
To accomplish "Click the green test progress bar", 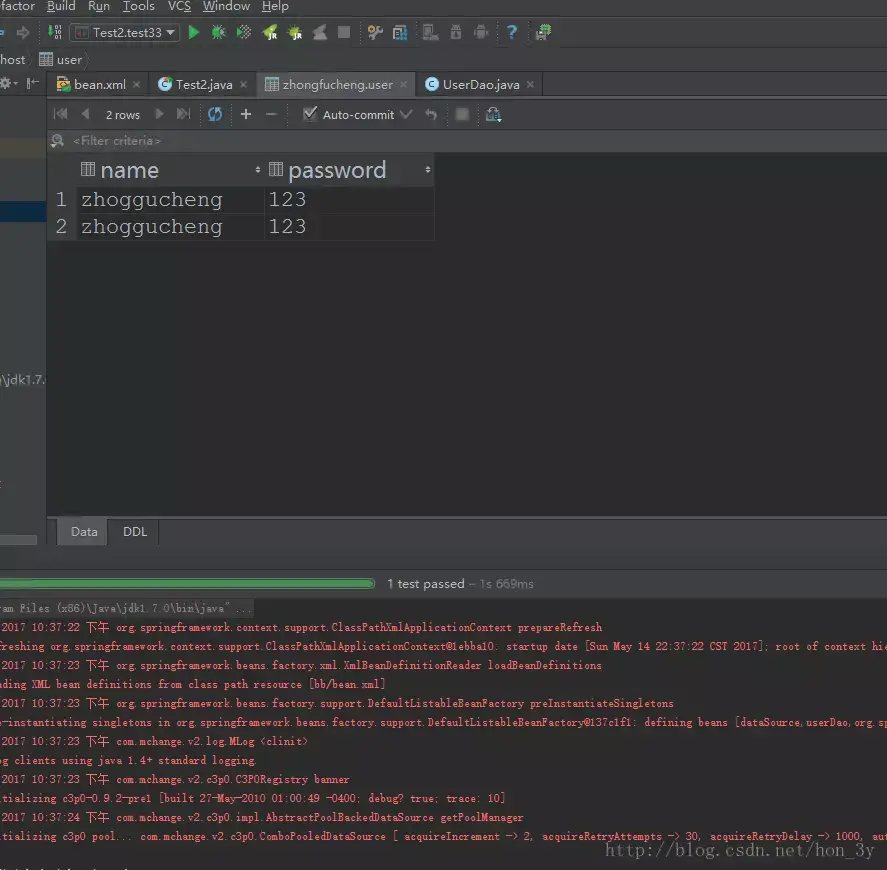I will 187,583.
